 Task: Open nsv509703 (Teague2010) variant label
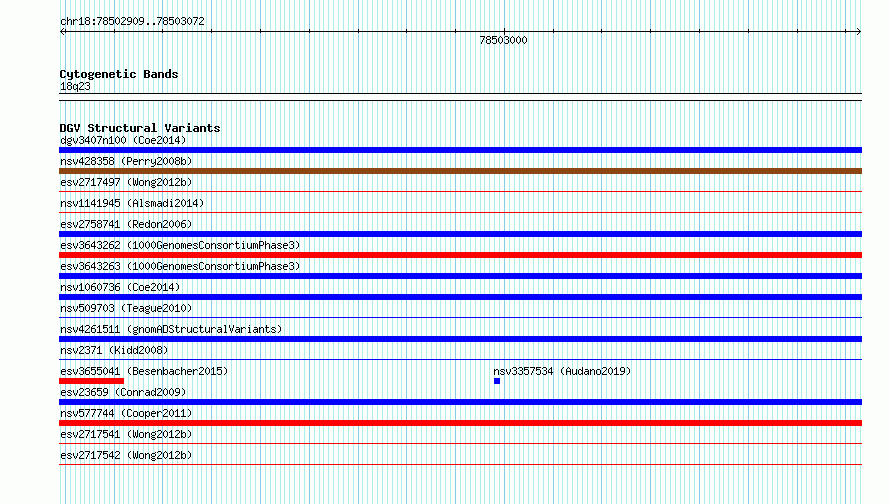coord(126,308)
